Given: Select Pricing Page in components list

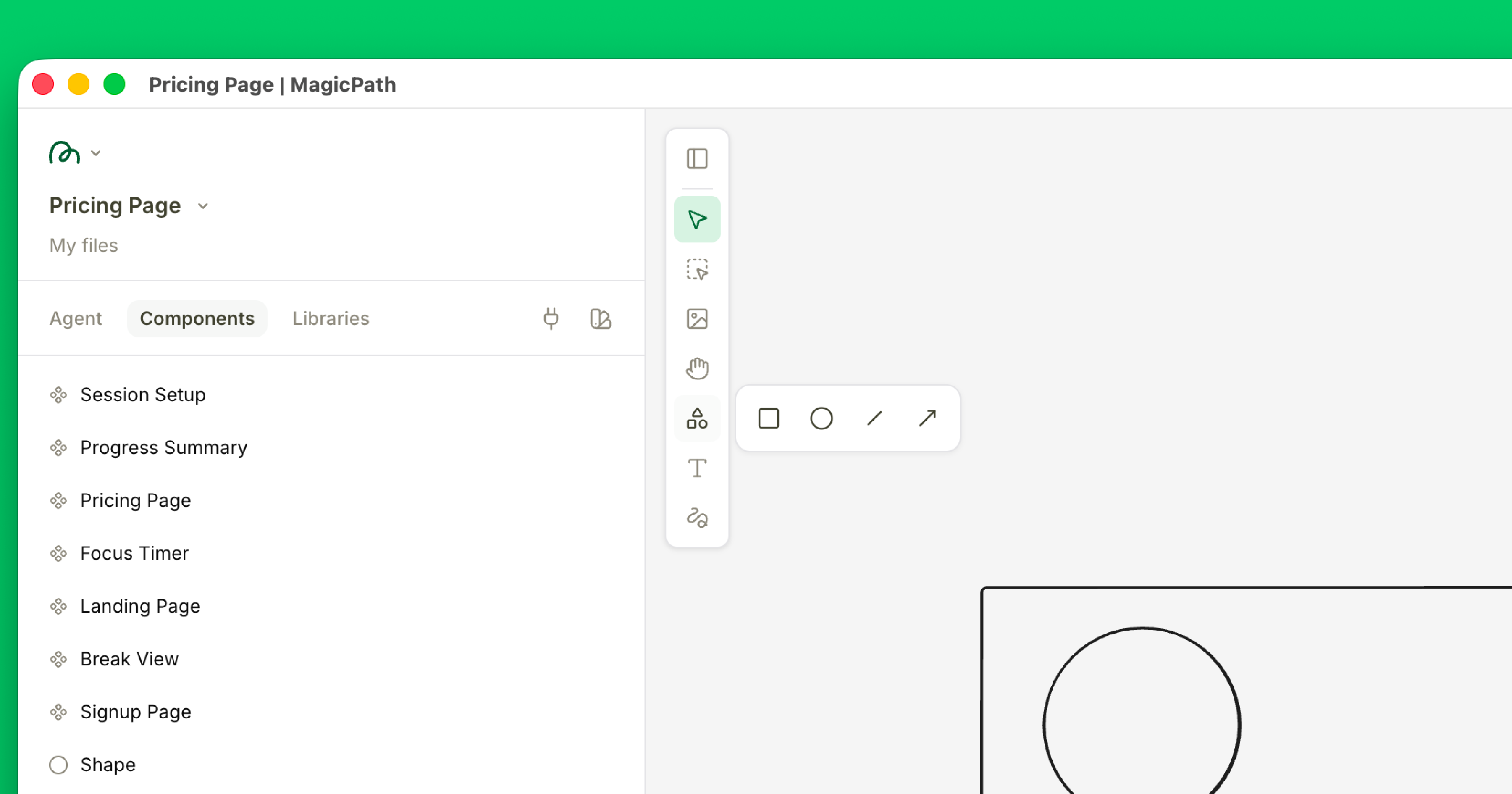Looking at the screenshot, I should pyautogui.click(x=332, y=500).
